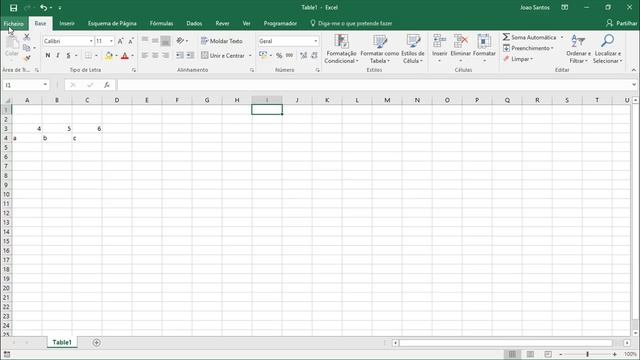Image resolution: width=640 pixels, height=360 pixels.
Task: Open Ordenar e Filtrar menu
Action: (x=578, y=49)
